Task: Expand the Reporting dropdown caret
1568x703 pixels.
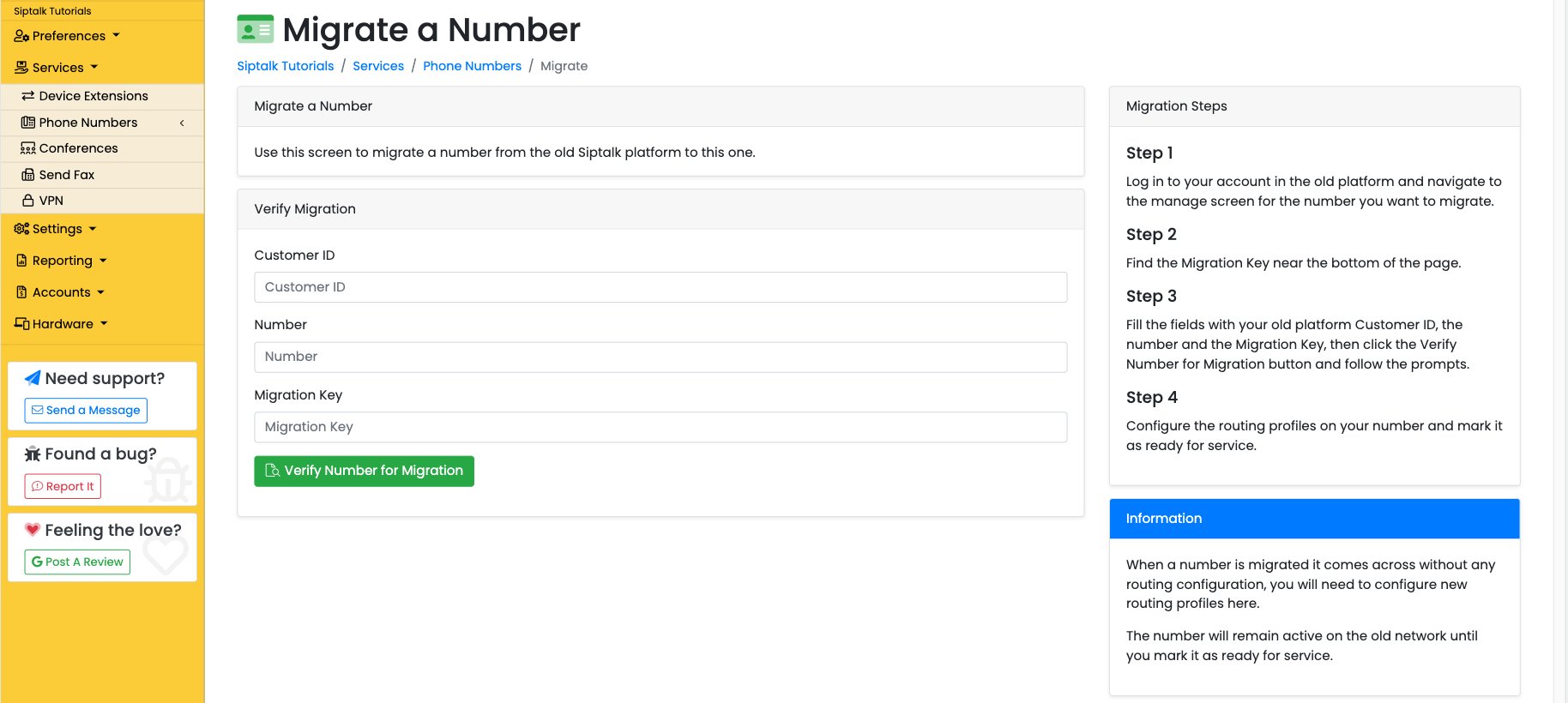Action: (x=103, y=261)
